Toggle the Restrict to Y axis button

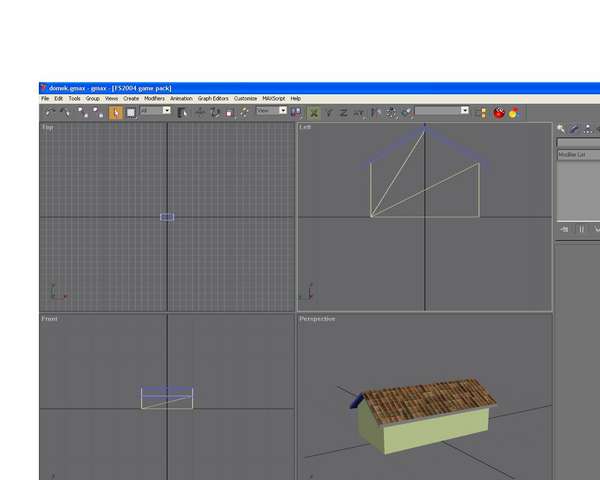coord(329,113)
